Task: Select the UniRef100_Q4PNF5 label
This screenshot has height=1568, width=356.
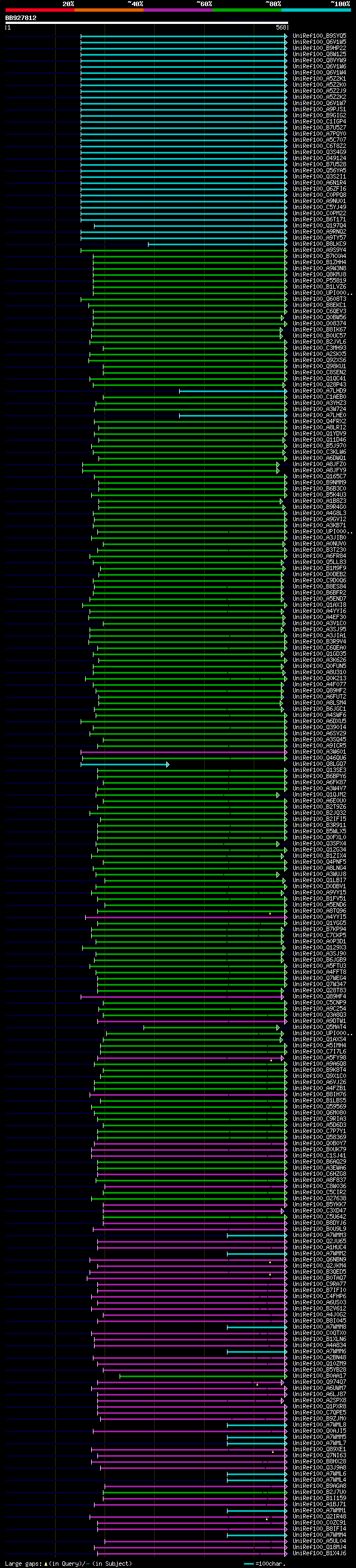Action: [319, 862]
